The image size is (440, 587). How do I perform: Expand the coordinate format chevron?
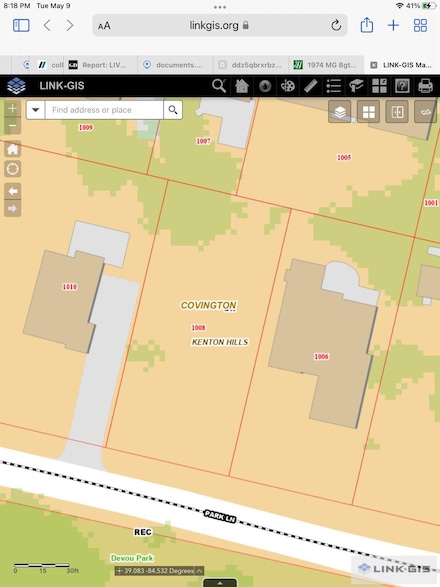pos(199,571)
